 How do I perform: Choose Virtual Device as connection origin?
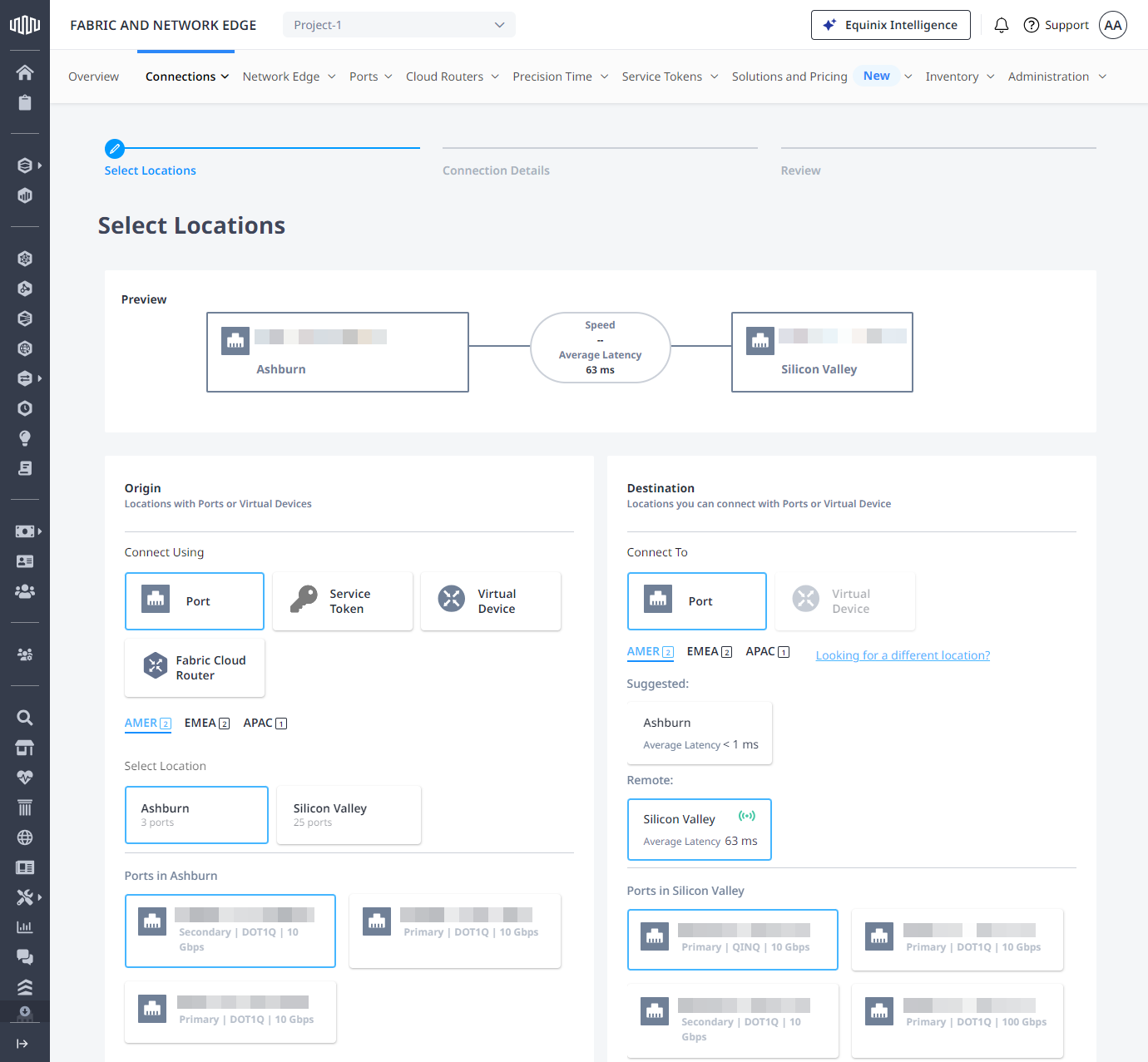(491, 601)
